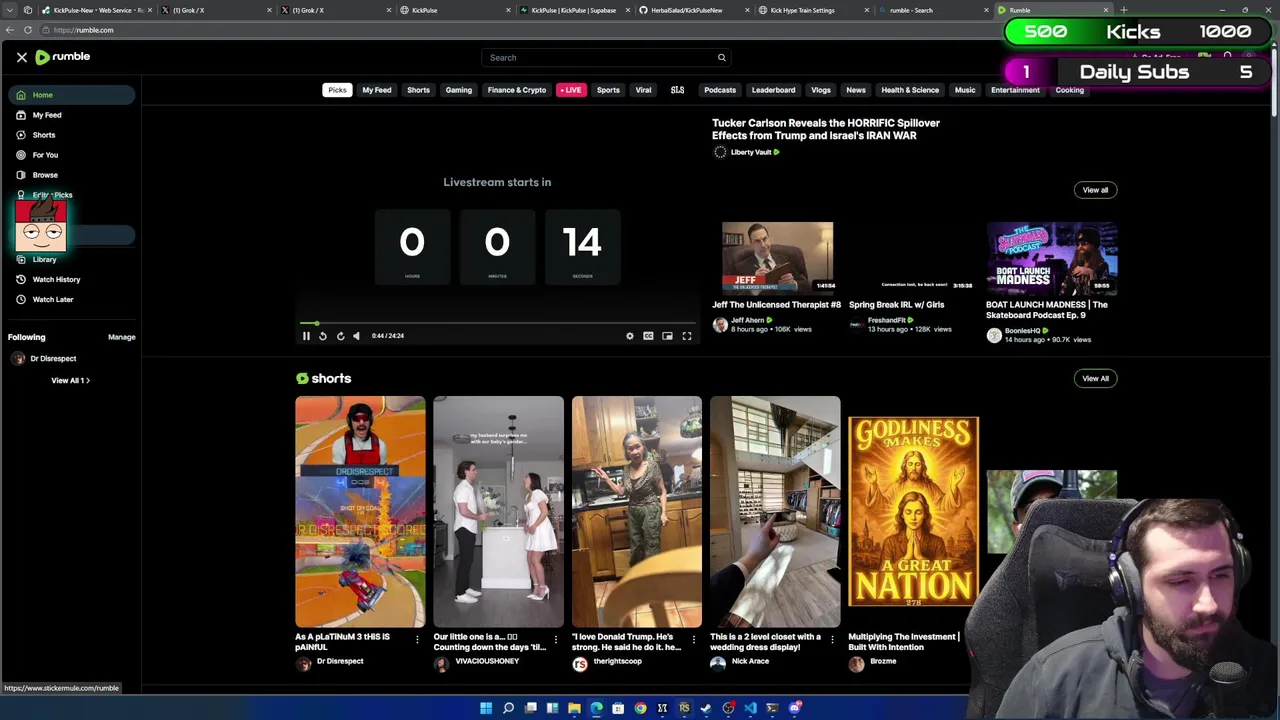Toggle fullscreen on the video player
Viewport: 1280px width, 720px height.
coord(687,336)
